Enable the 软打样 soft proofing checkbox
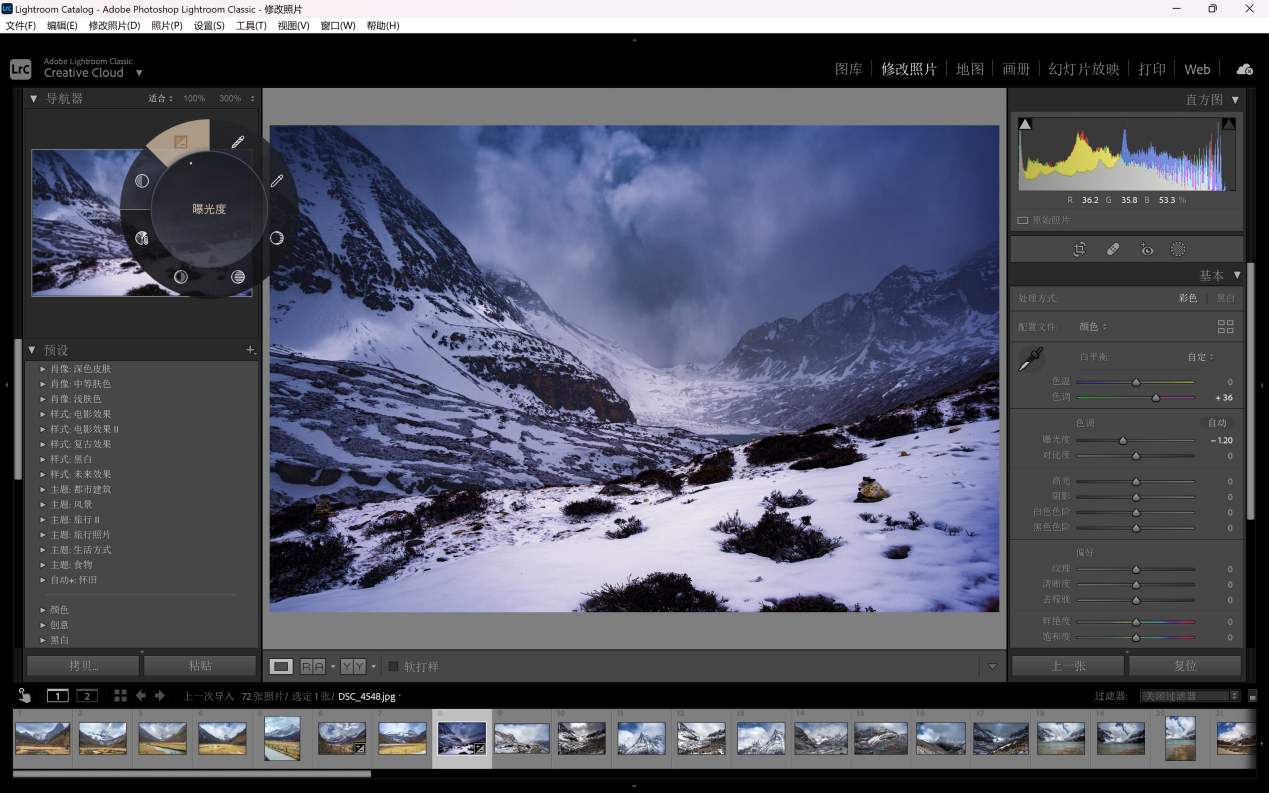 click(393, 667)
